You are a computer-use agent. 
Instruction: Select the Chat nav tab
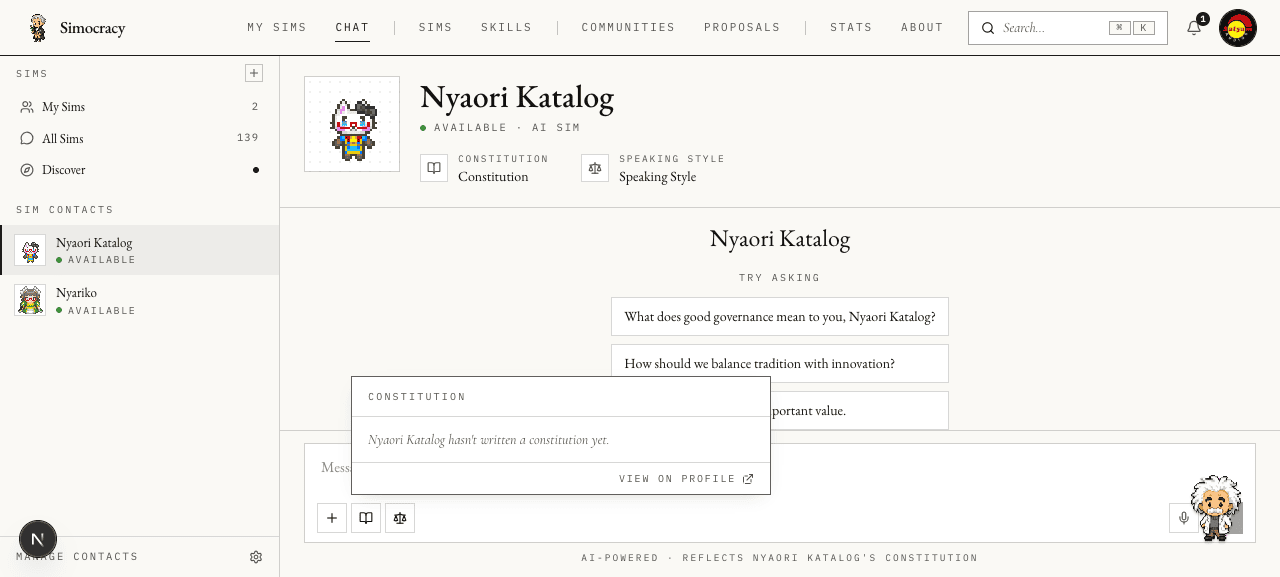click(352, 28)
